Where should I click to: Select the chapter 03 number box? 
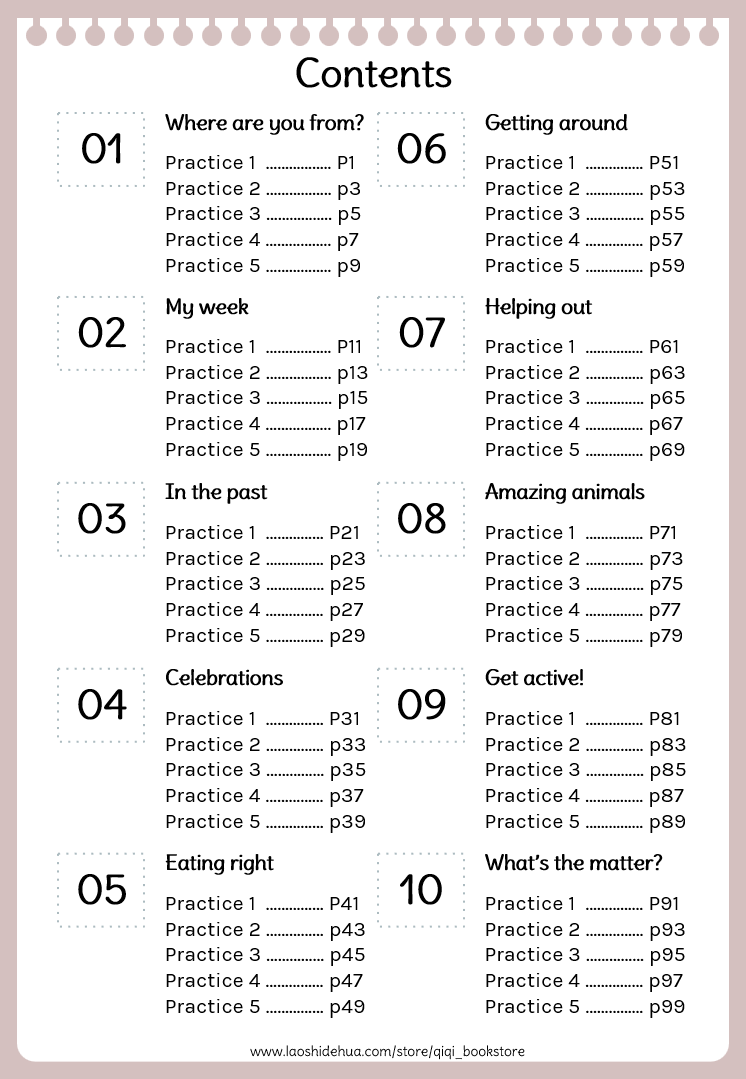tap(101, 519)
